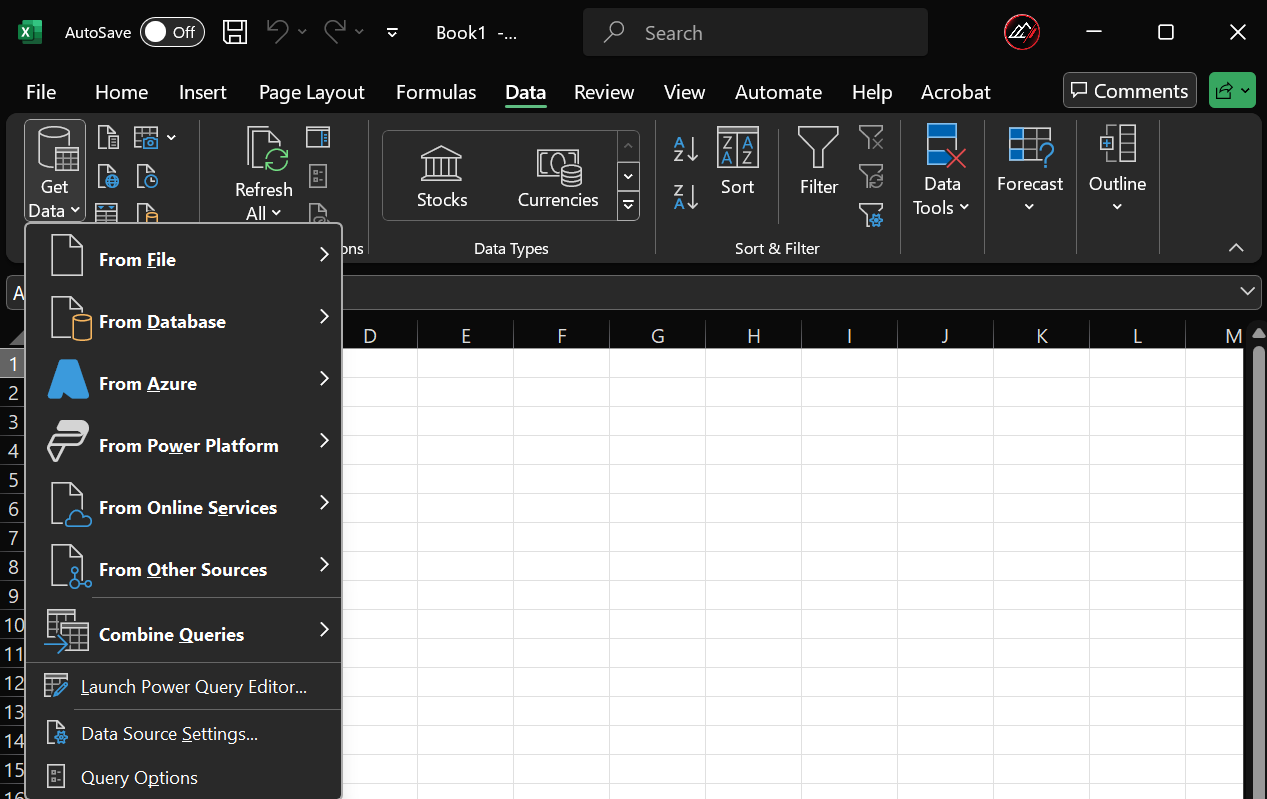1267x799 pixels.
Task: Toggle the Filter funnel button
Action: coord(818,161)
